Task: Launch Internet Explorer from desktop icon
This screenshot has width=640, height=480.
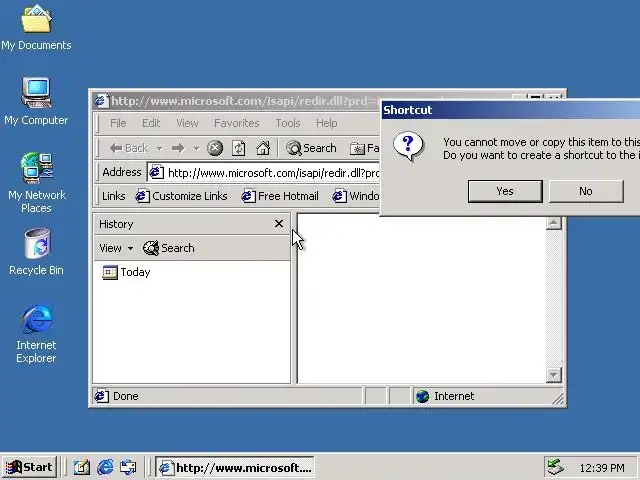Action: (x=36, y=333)
